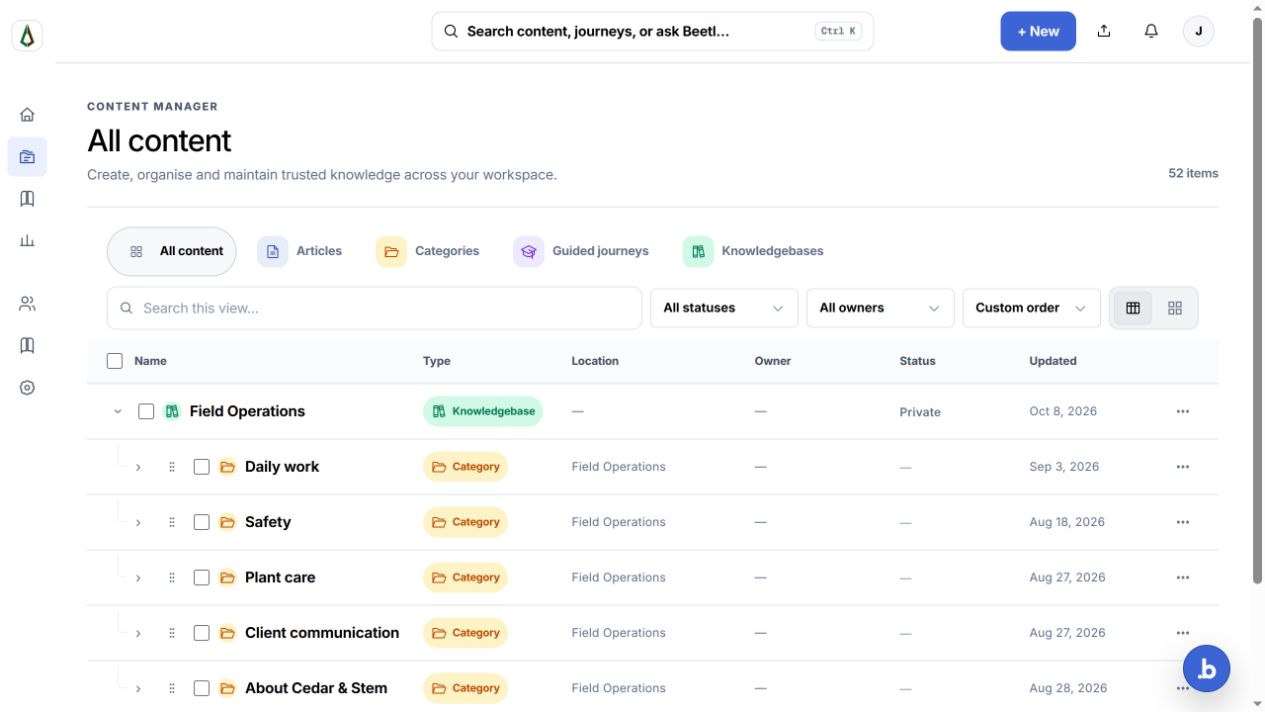
Task: Open the Beetl chat assistant bubble
Action: click(x=1206, y=669)
